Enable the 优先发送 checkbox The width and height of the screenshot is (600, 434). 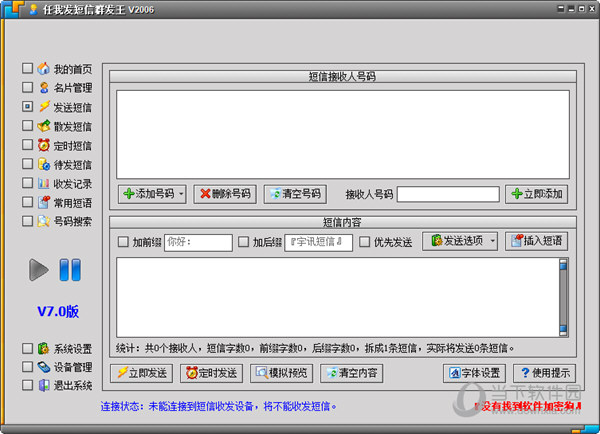[365, 241]
